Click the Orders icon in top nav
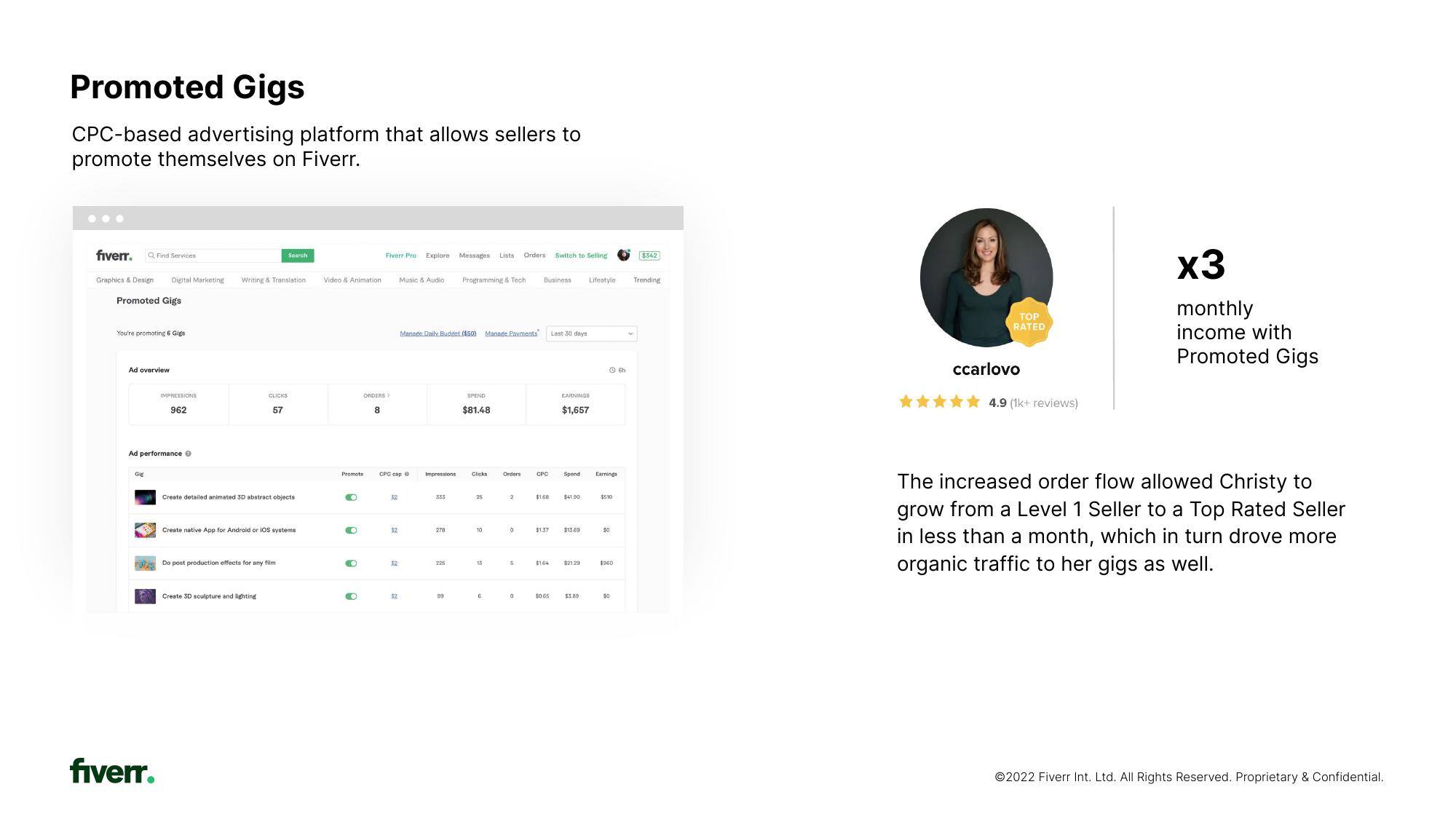 pos(534,256)
